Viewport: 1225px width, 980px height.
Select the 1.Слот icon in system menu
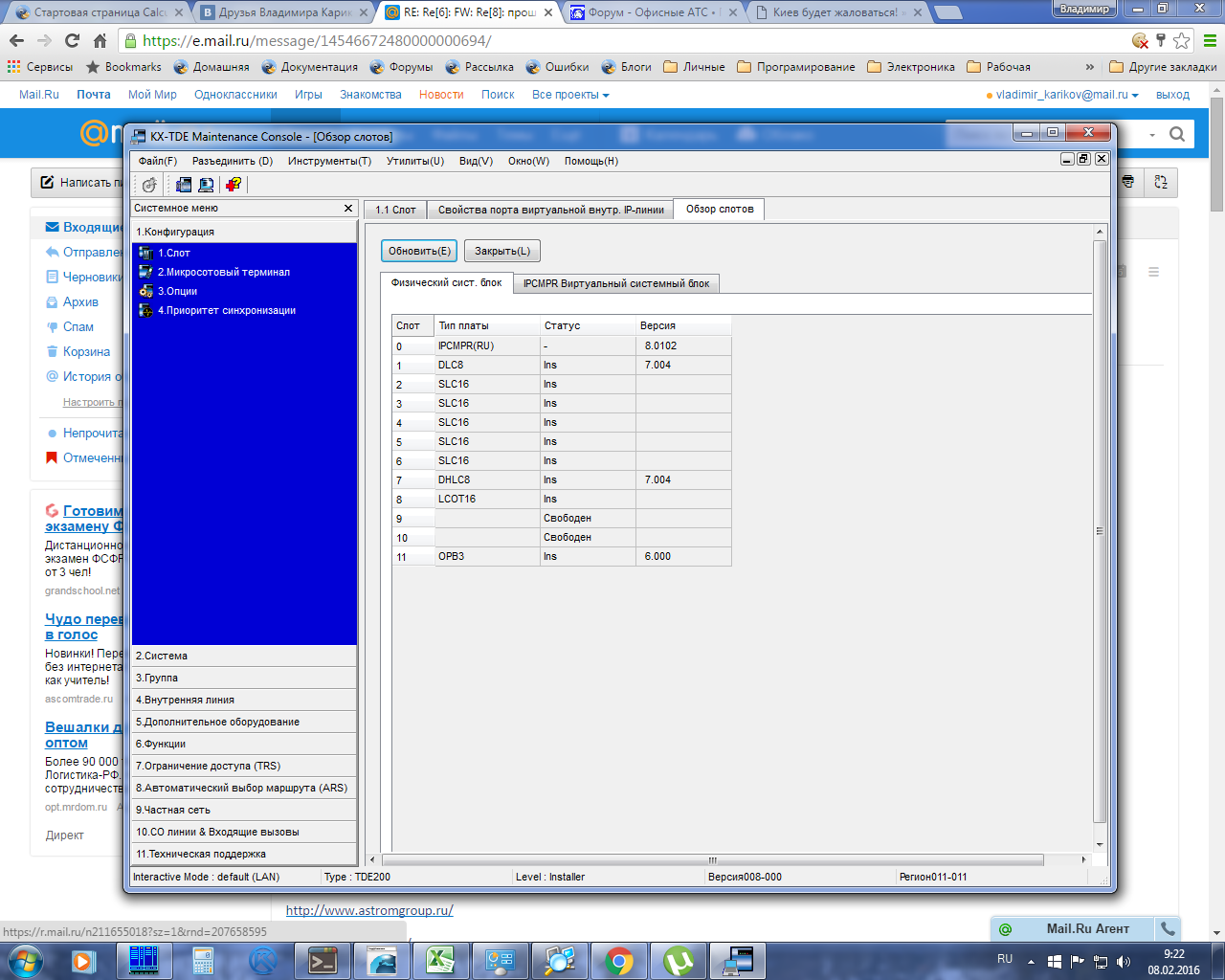[145, 253]
